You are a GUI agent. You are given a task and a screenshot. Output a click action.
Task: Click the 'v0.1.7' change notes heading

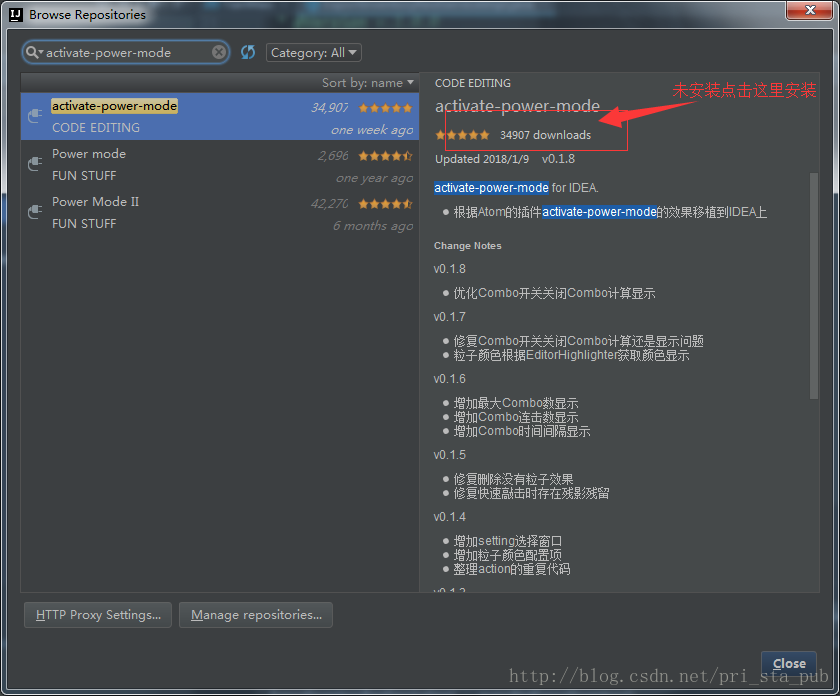click(449, 317)
